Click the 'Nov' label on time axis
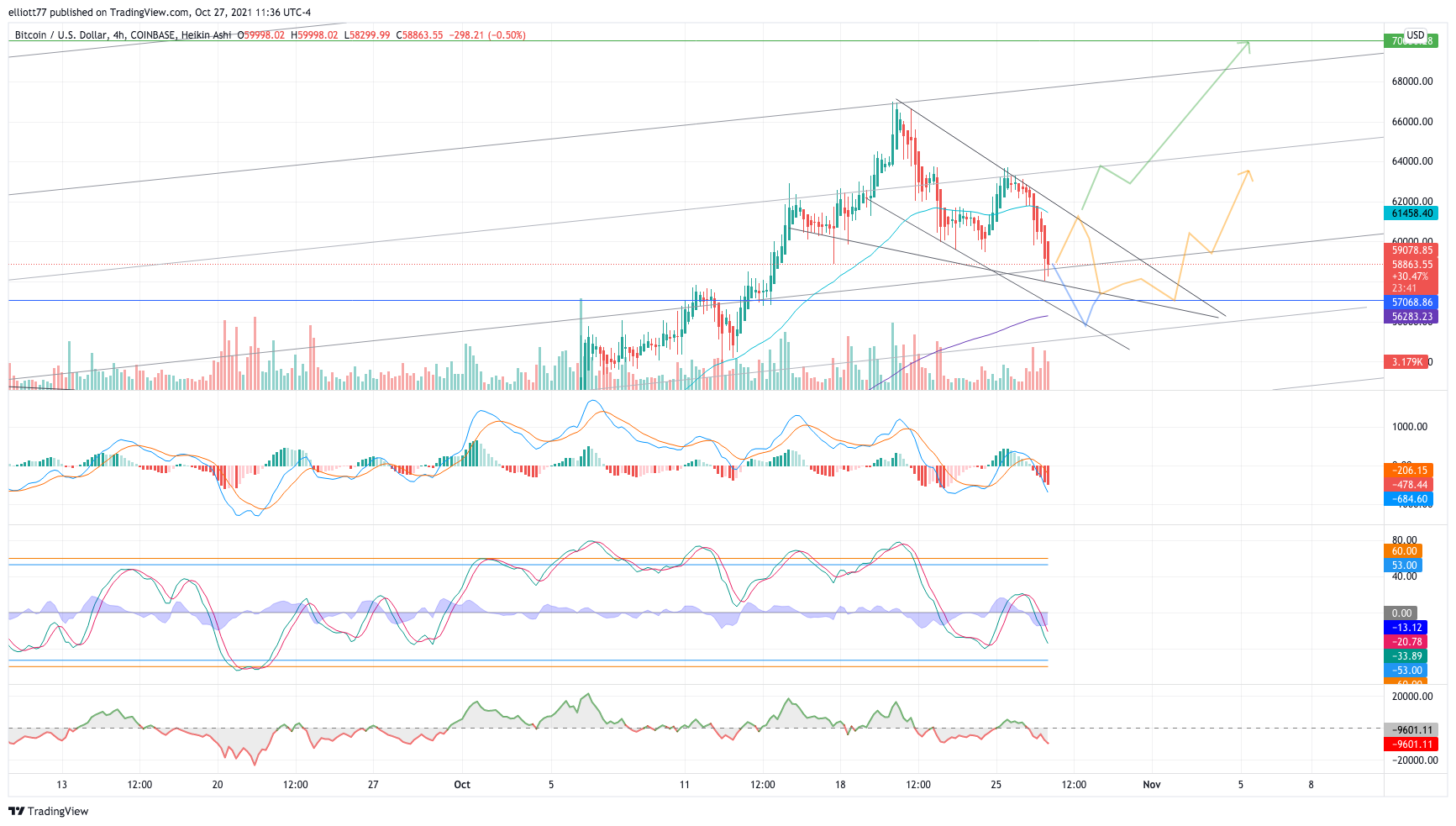1456x826 pixels. point(1152,785)
